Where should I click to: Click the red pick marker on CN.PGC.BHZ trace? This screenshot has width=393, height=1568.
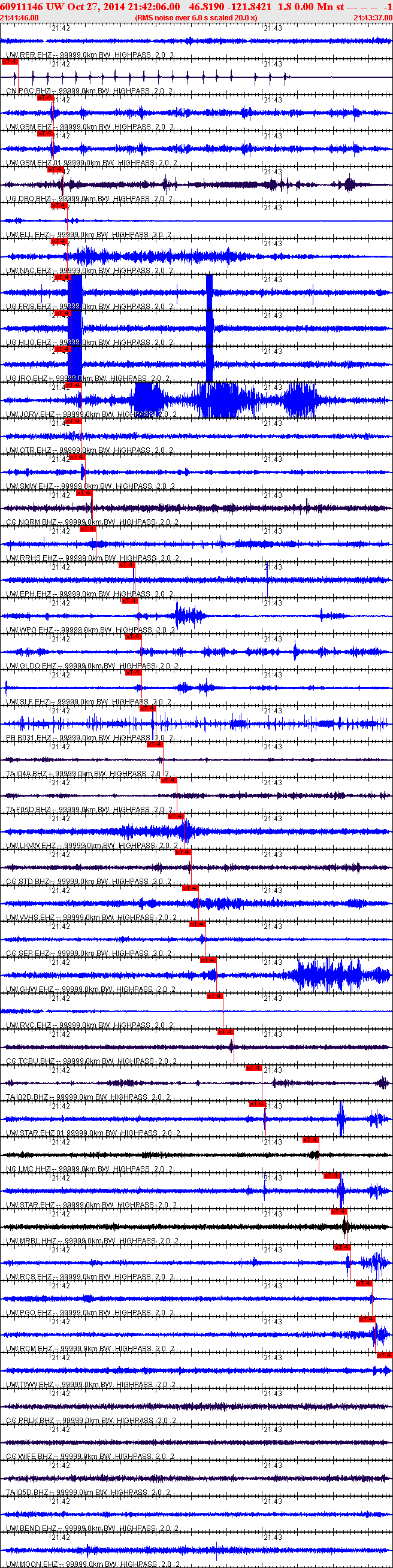point(10,62)
